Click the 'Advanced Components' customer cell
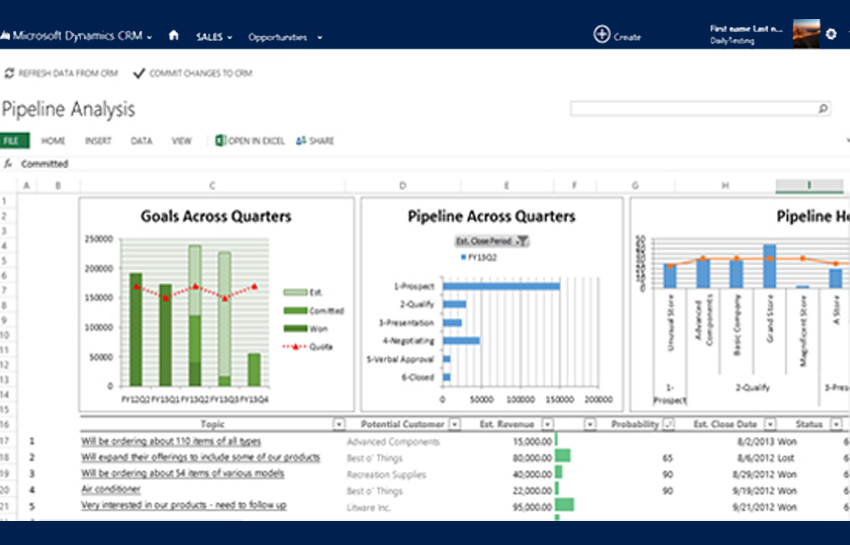Image resolution: width=850 pixels, height=545 pixels. pos(393,442)
